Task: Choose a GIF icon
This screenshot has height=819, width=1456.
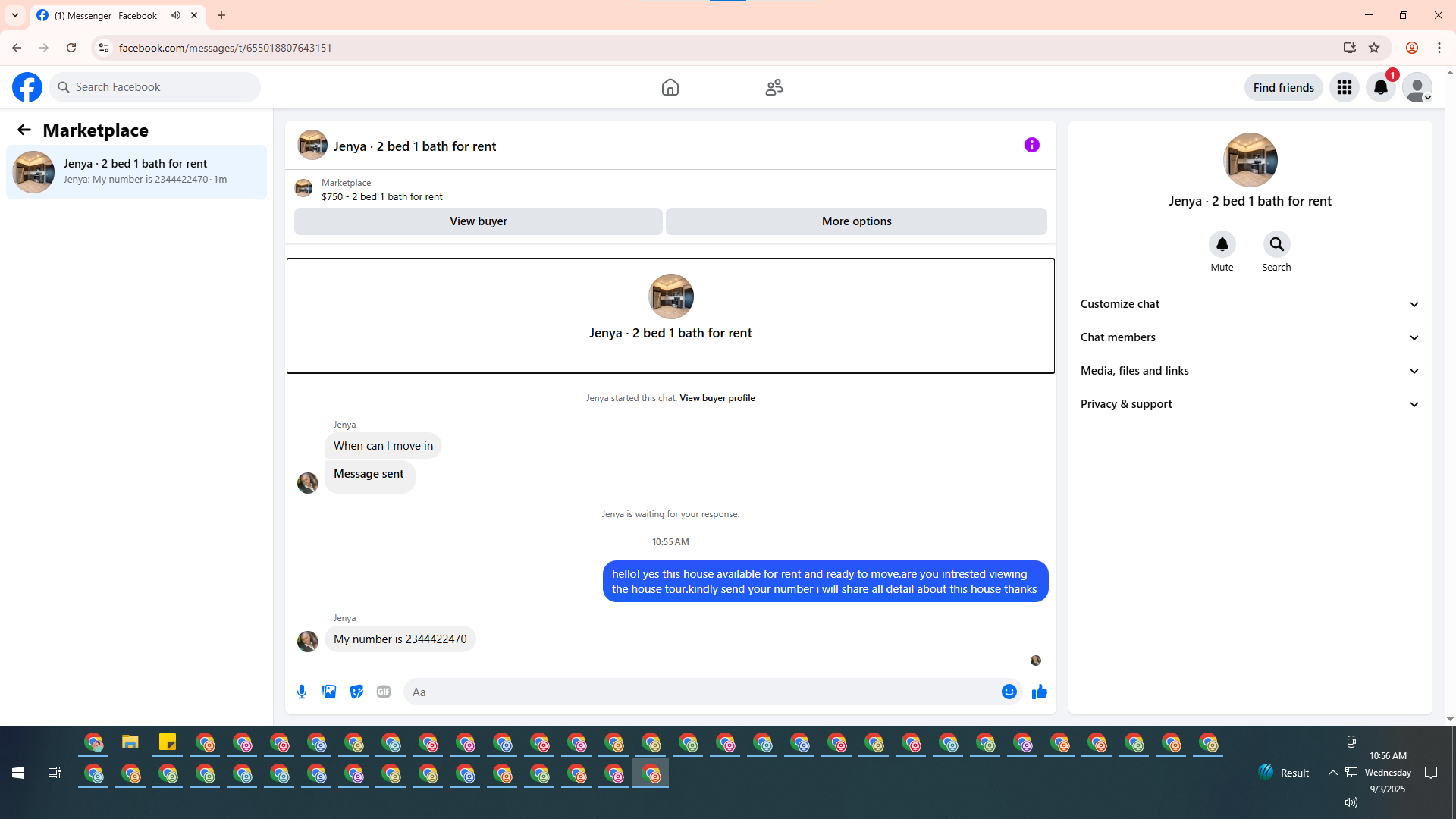Action: coord(384,692)
